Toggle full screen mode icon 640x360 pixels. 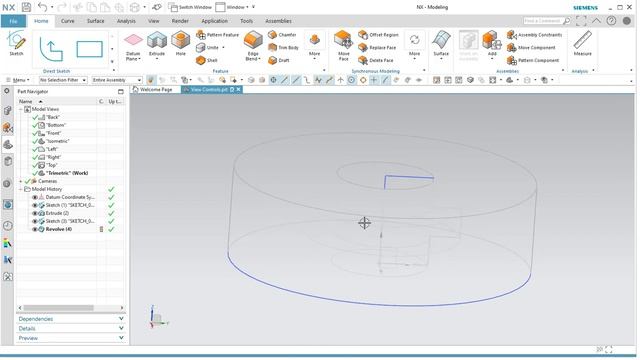[x=581, y=21]
